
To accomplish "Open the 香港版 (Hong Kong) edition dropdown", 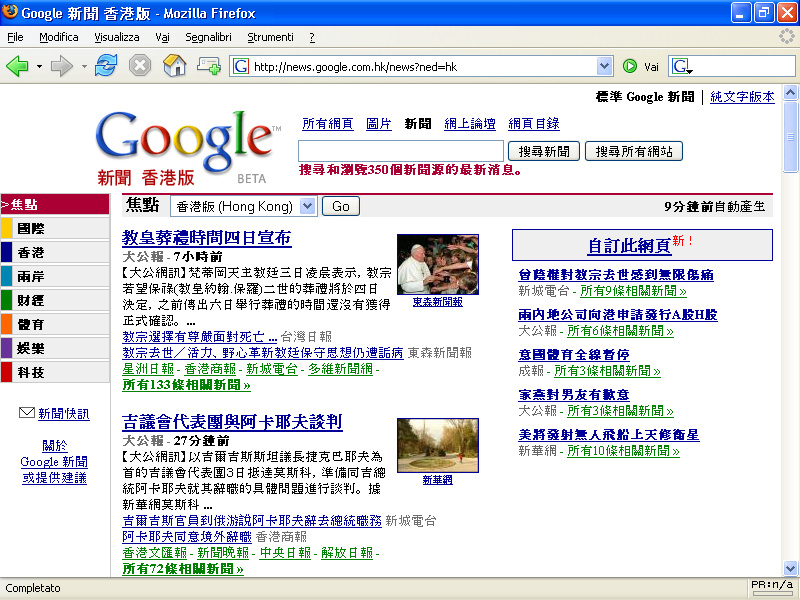I will [244, 206].
